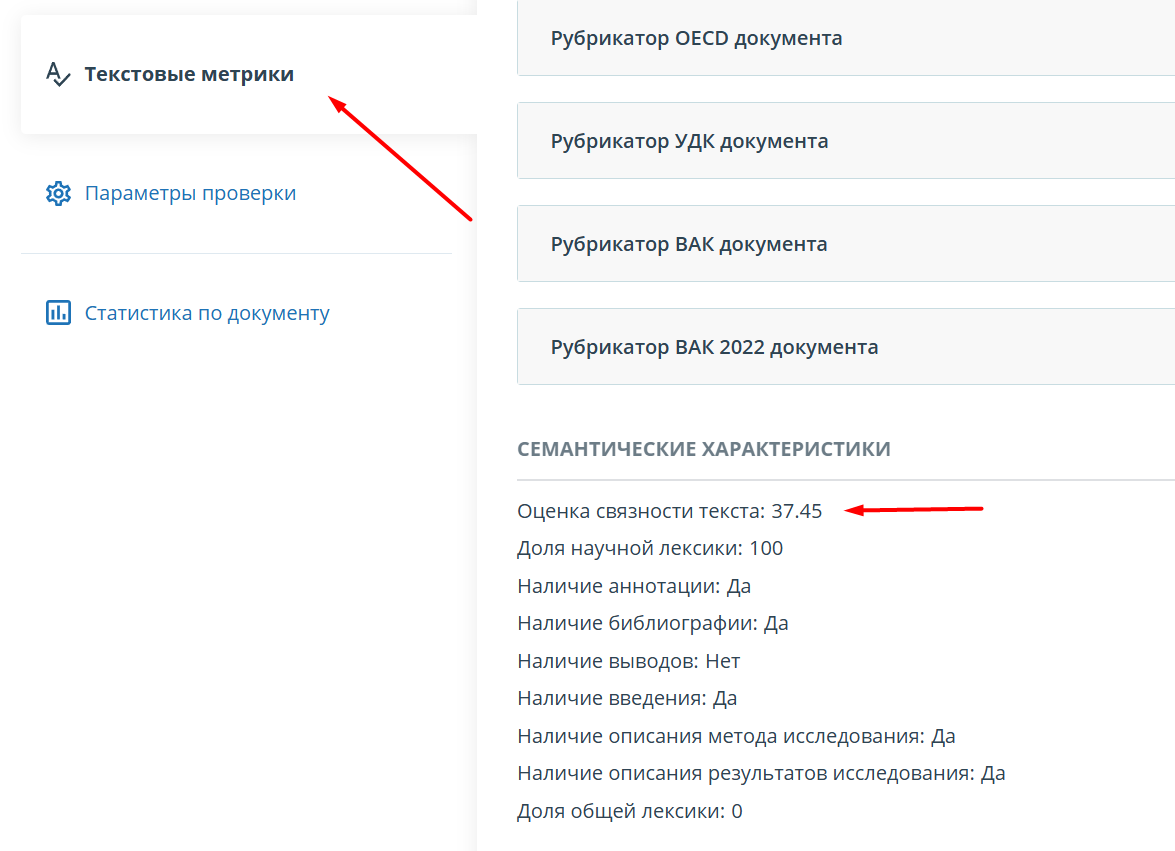1175x851 pixels.
Task: Click the Наличие библиографии row
Action: coord(652,623)
